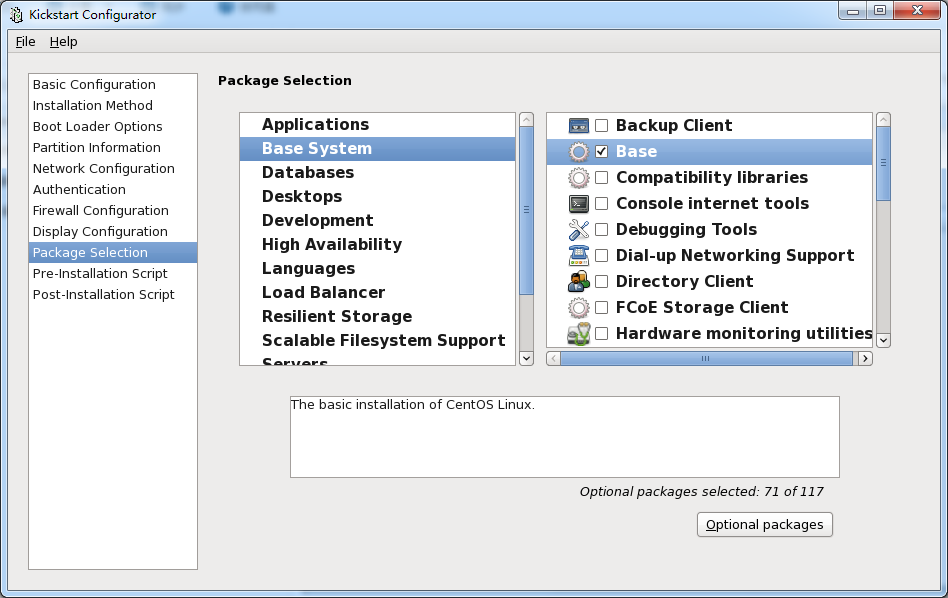Click the Directory Client icon
Image resolution: width=948 pixels, height=598 pixels.
coord(579,282)
